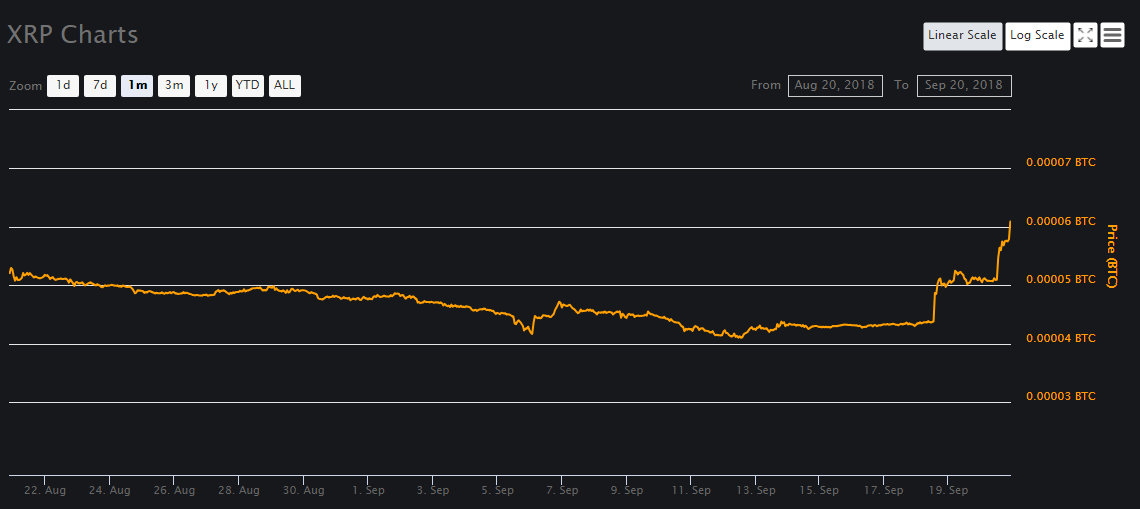This screenshot has width=1140, height=509.
Task: Show ALL time range
Action: pyautogui.click(x=284, y=86)
